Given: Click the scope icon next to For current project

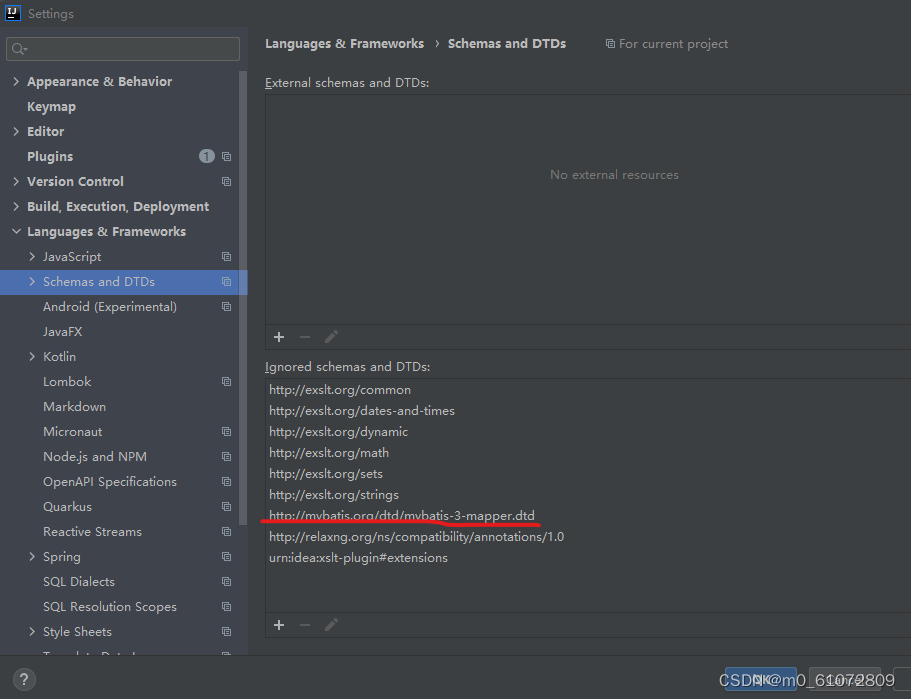Looking at the screenshot, I should (x=610, y=44).
